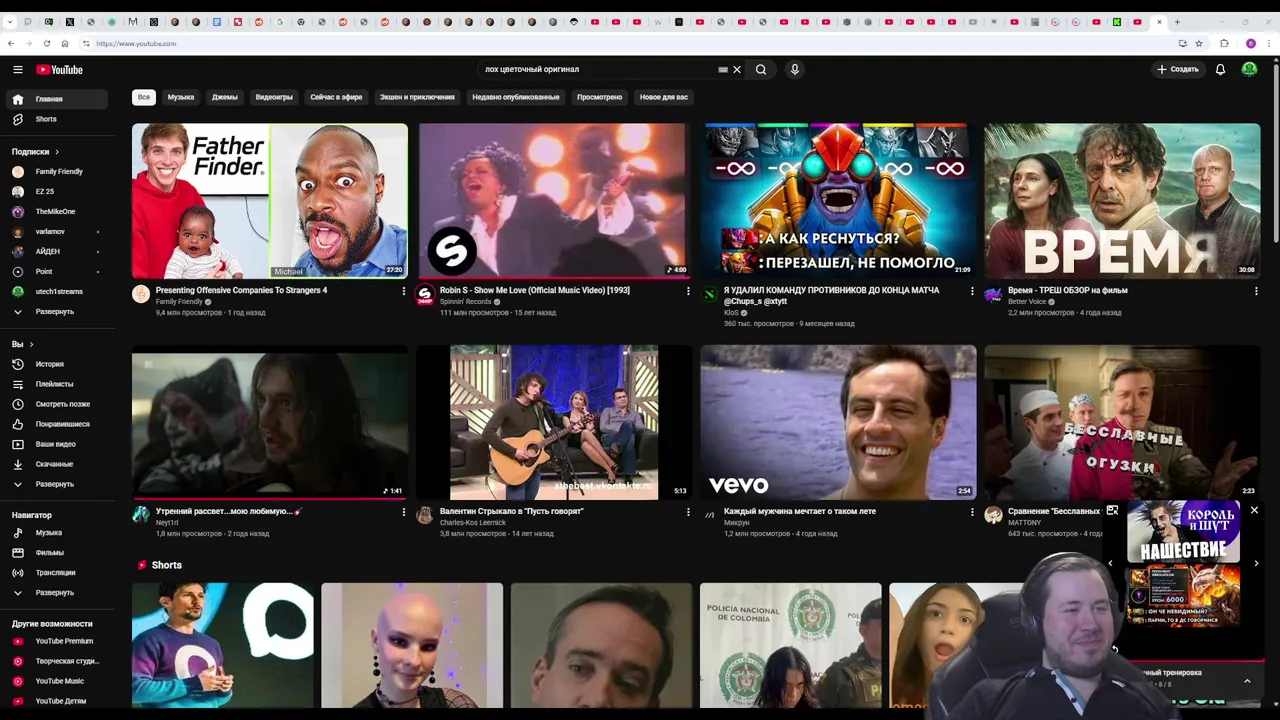The height and width of the screenshot is (720, 1280).
Task: Open Трансляции under Навигатор
Action: coord(58,573)
